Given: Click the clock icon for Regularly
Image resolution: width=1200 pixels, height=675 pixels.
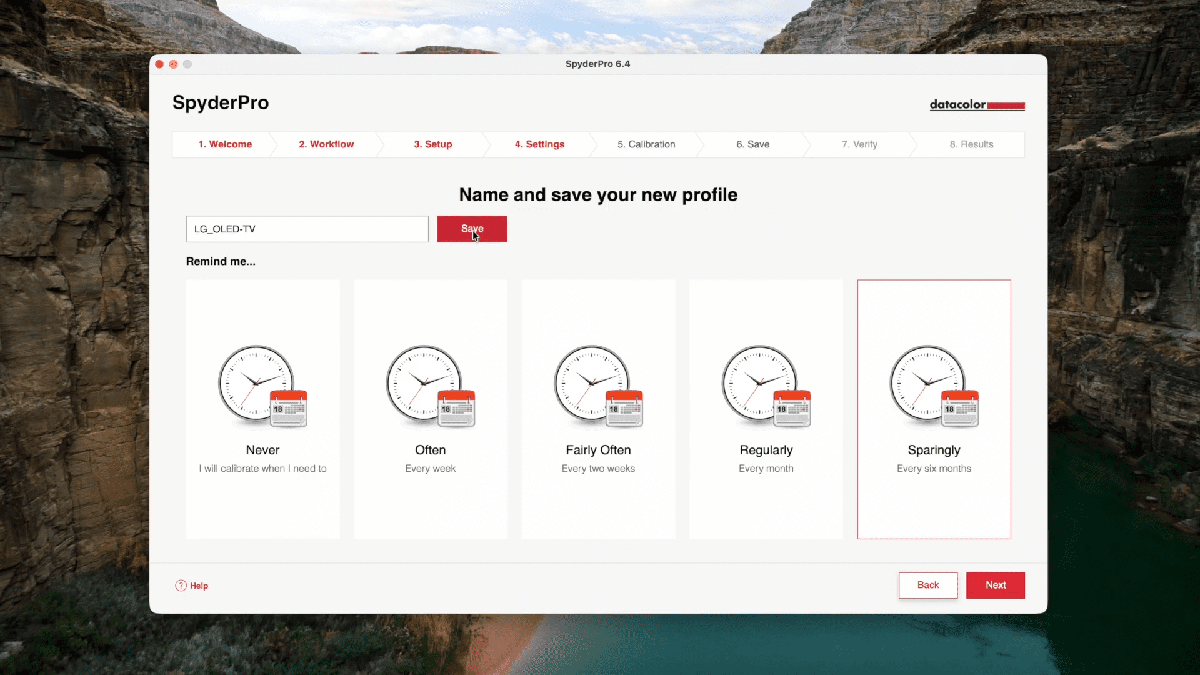Looking at the screenshot, I should tap(766, 386).
